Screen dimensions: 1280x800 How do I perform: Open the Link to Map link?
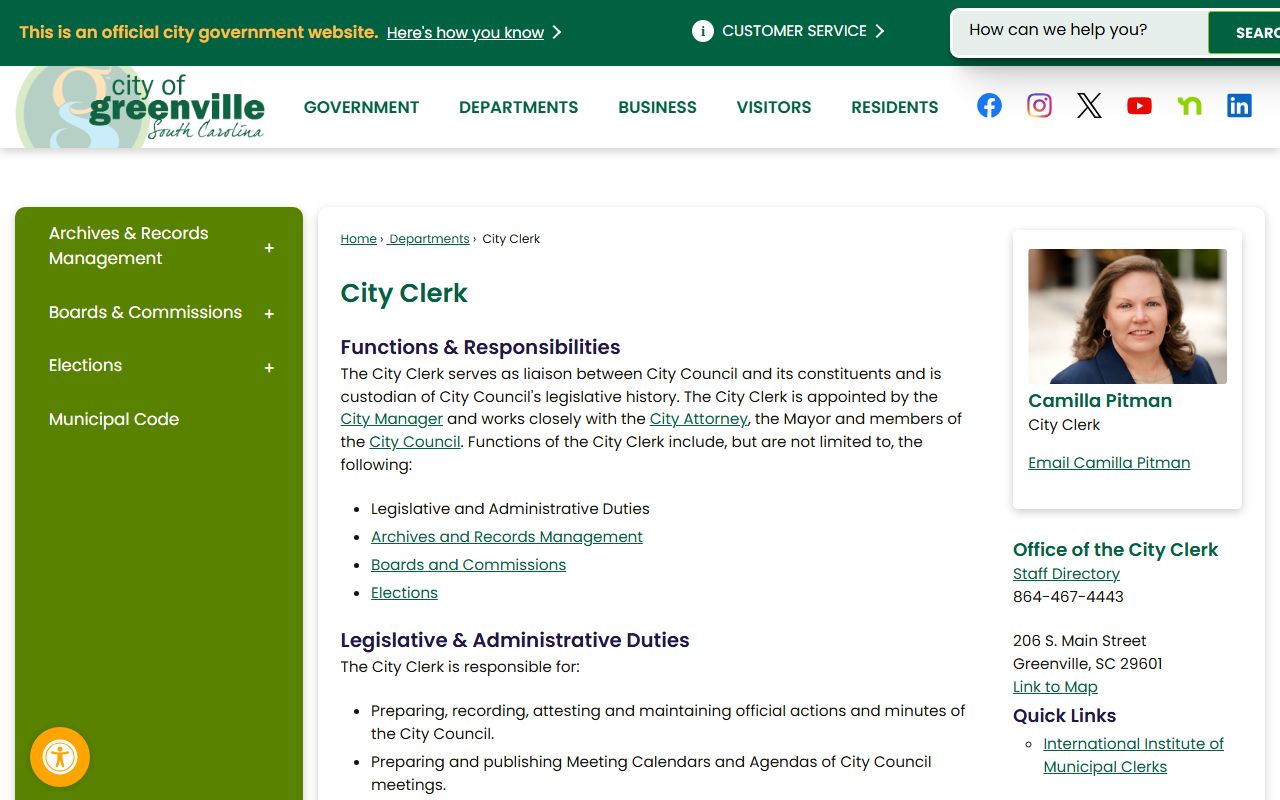[x=1055, y=687]
